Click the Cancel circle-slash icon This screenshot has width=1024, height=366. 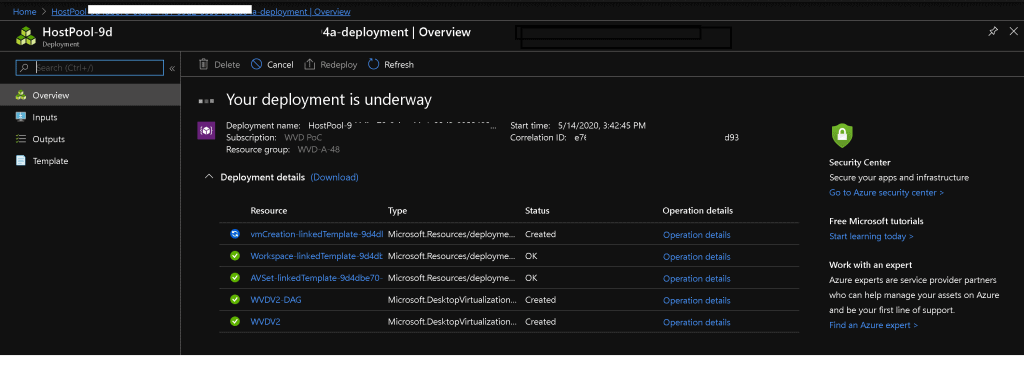pyautogui.click(x=257, y=64)
